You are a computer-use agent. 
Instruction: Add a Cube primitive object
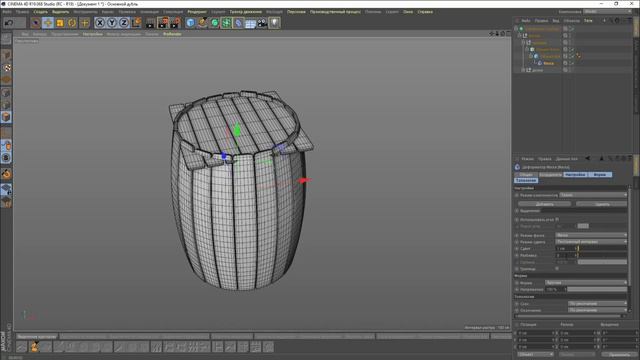click(x=191, y=23)
